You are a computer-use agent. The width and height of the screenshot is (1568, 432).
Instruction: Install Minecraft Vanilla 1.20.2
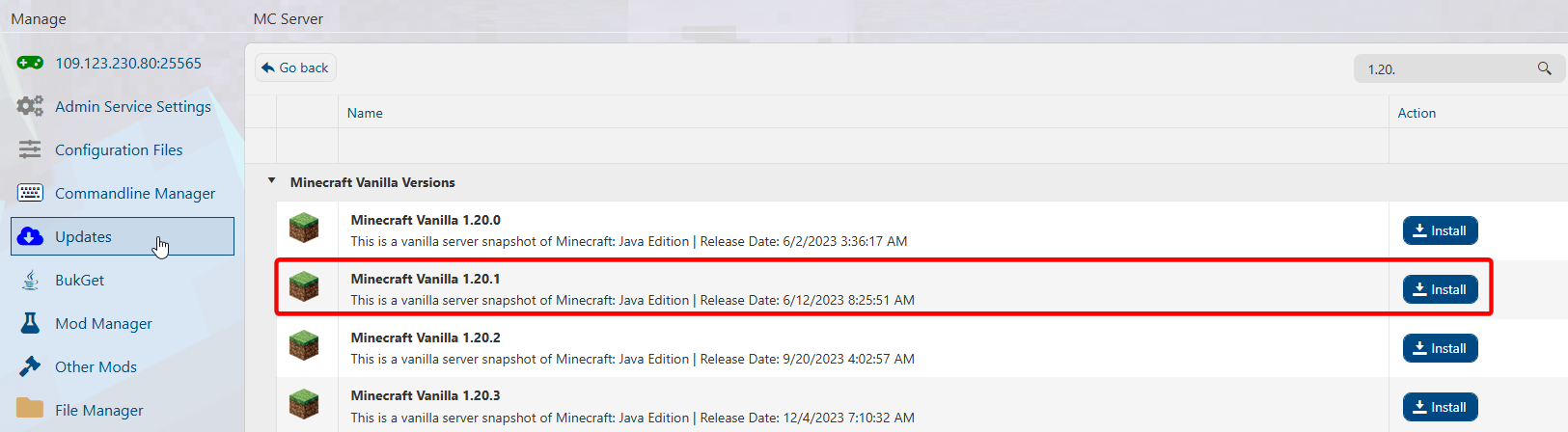(x=1440, y=348)
